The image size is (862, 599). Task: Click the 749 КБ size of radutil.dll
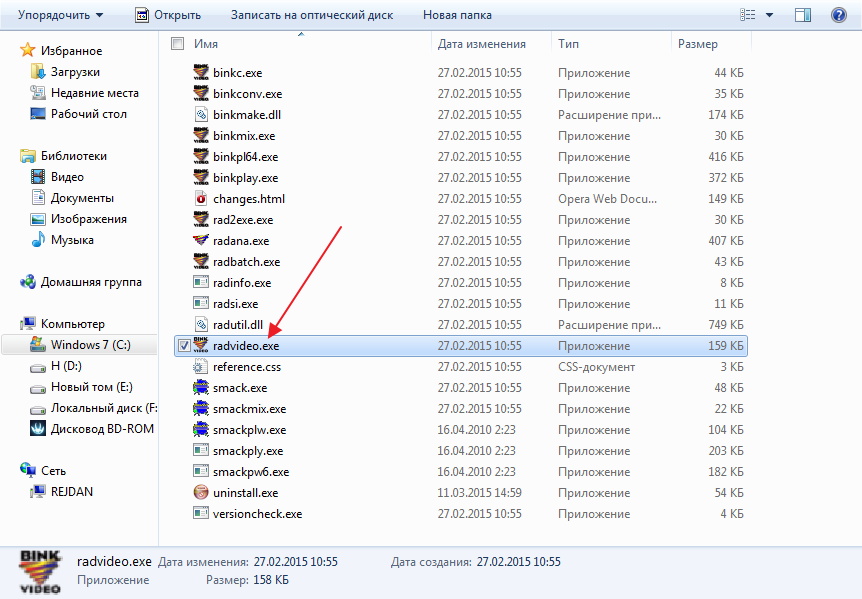click(726, 324)
